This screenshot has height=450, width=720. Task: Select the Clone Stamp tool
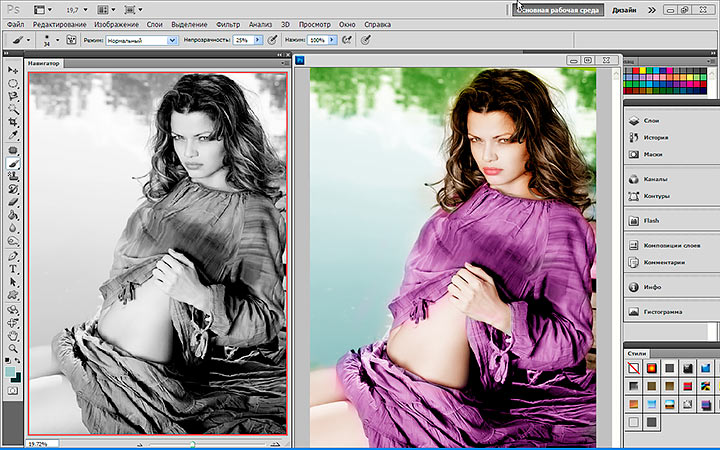(x=13, y=176)
